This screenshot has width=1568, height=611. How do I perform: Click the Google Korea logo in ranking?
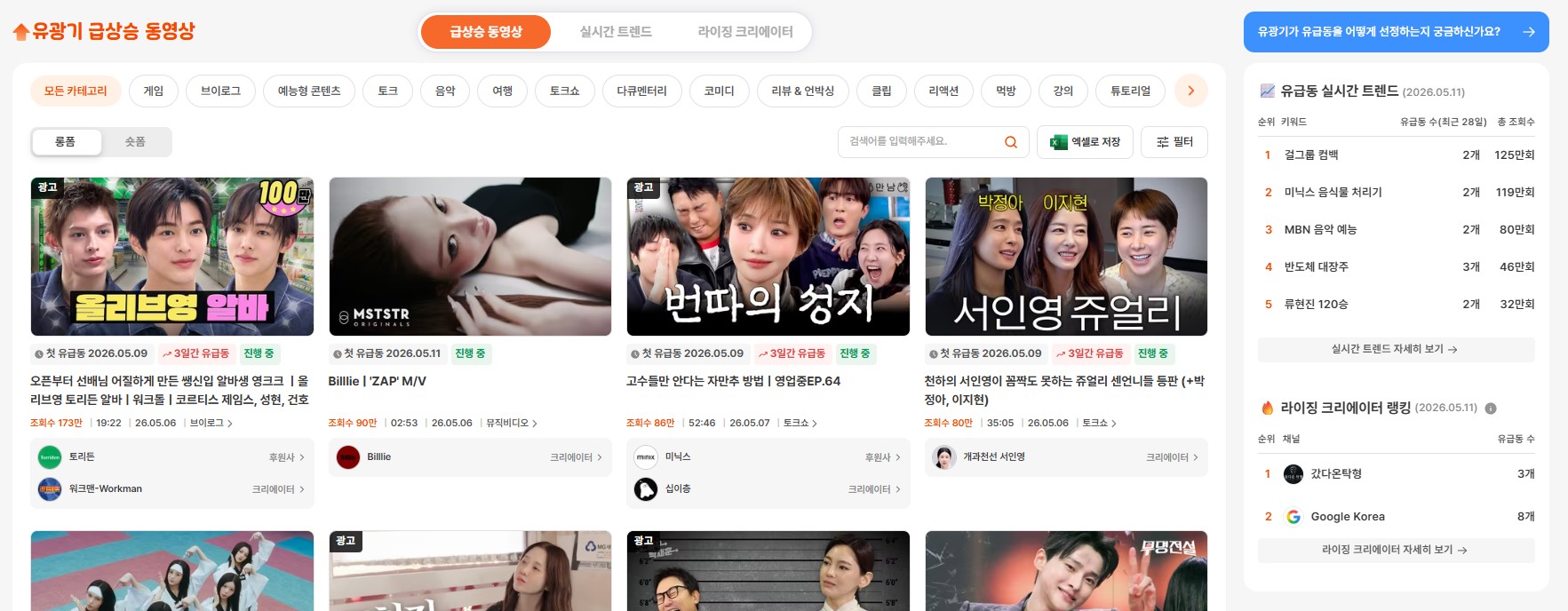pos(1293,517)
